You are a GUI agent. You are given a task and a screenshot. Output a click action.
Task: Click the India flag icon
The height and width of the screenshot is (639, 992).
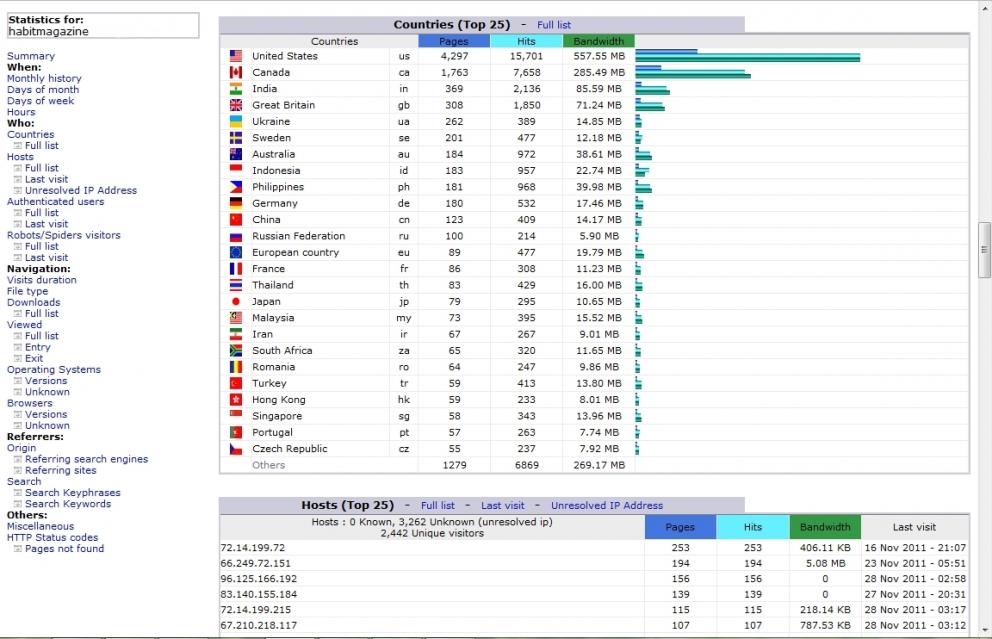click(x=236, y=89)
